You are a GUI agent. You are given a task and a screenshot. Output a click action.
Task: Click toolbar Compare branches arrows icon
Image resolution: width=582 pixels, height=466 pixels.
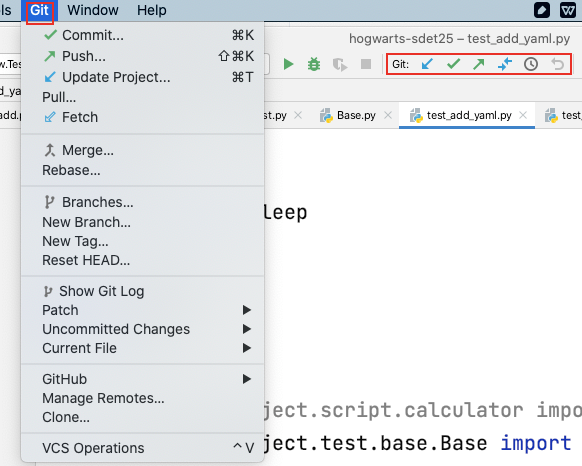tap(505, 64)
